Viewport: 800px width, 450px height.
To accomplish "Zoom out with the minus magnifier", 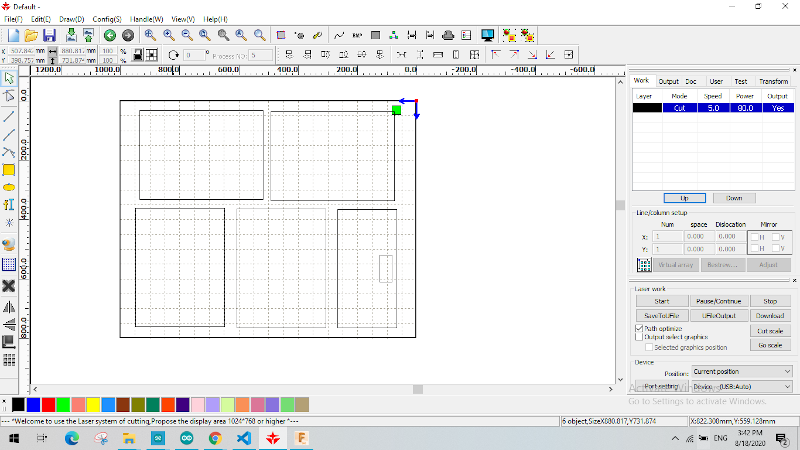I will 187,35.
